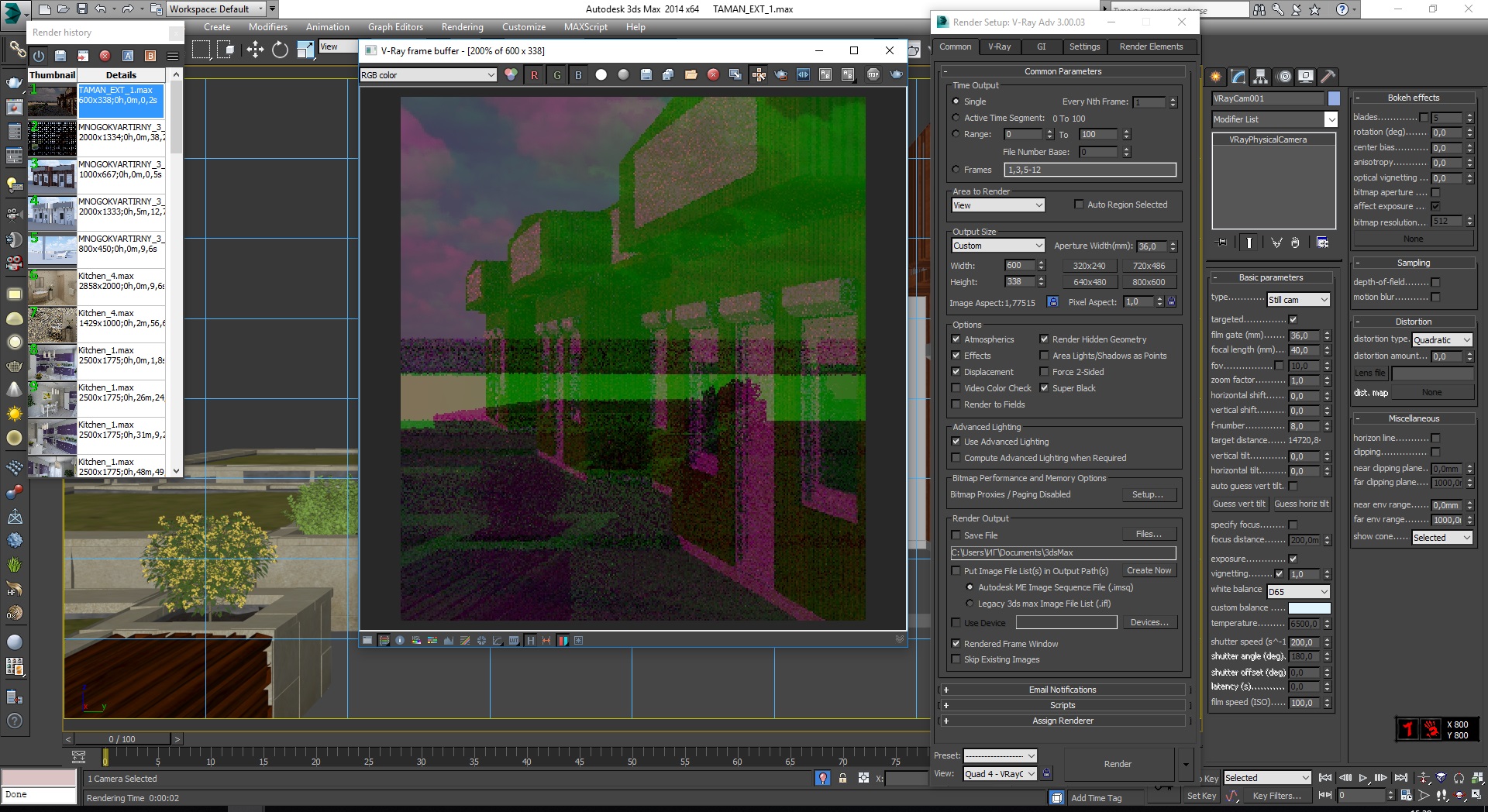Open the Utilities hammer panel tab
The image size is (1488, 812).
click(1328, 77)
